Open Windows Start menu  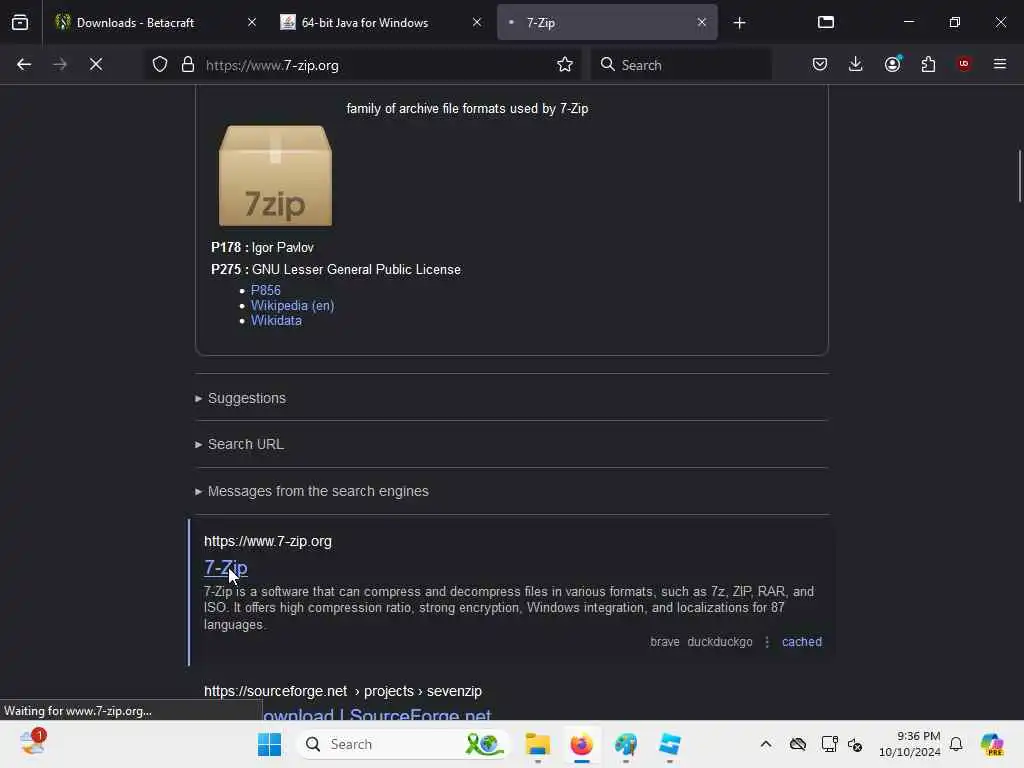point(269,744)
